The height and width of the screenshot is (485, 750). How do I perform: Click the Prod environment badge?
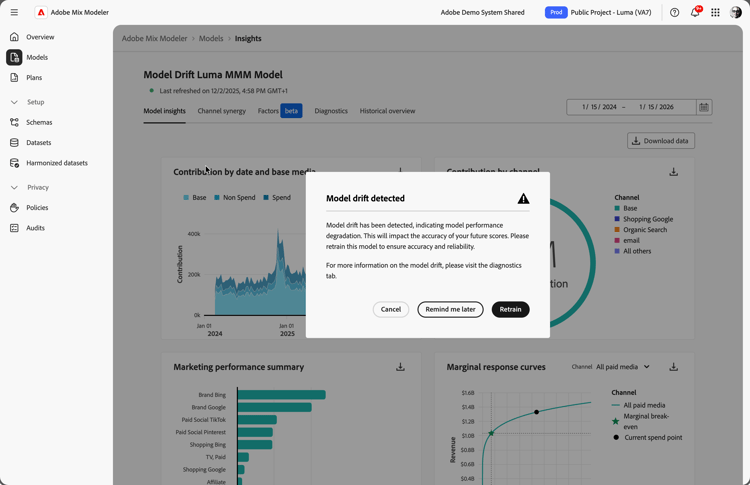click(556, 12)
